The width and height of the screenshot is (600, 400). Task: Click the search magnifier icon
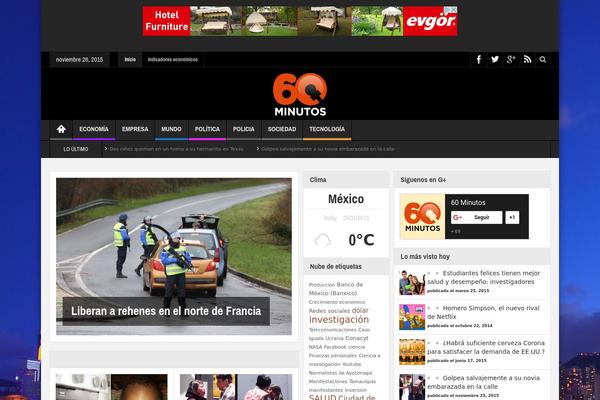(x=543, y=60)
